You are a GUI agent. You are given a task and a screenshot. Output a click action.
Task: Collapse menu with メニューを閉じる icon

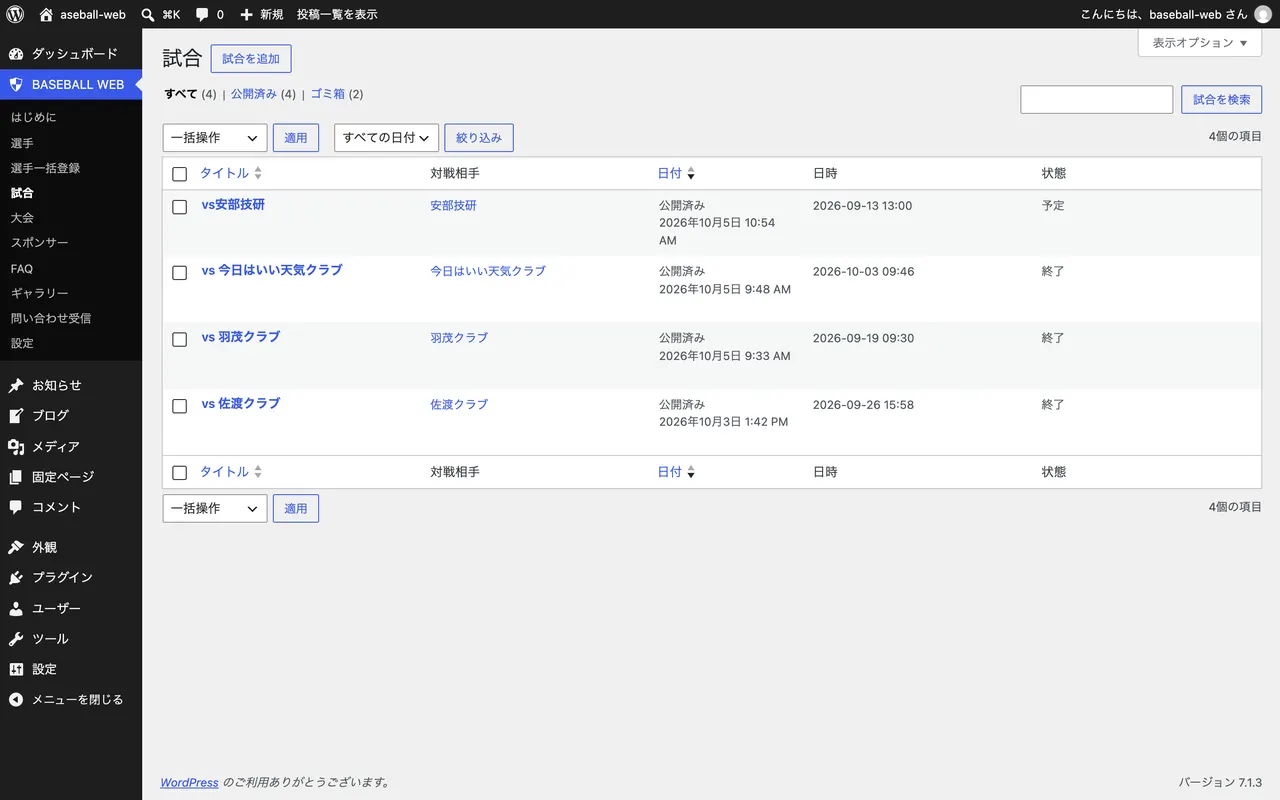(16, 700)
